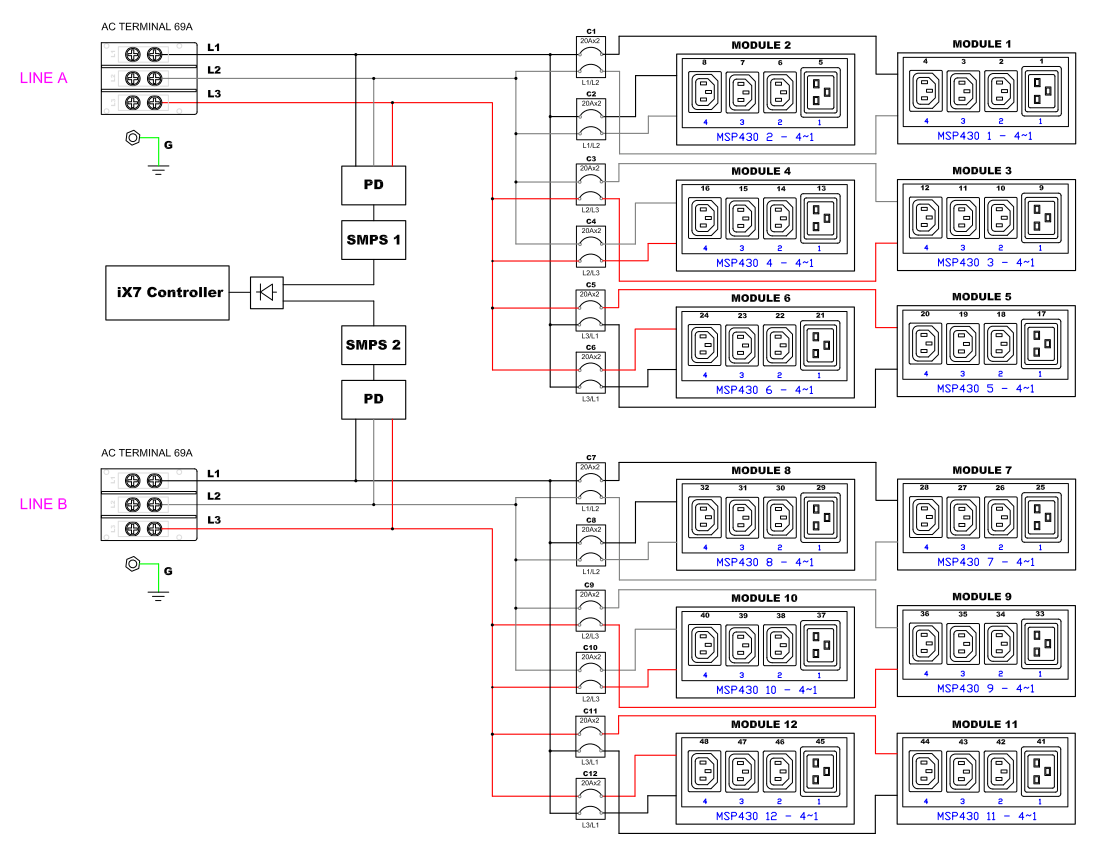
Task: Click the Line B ground stud nut
Action: coord(133,564)
